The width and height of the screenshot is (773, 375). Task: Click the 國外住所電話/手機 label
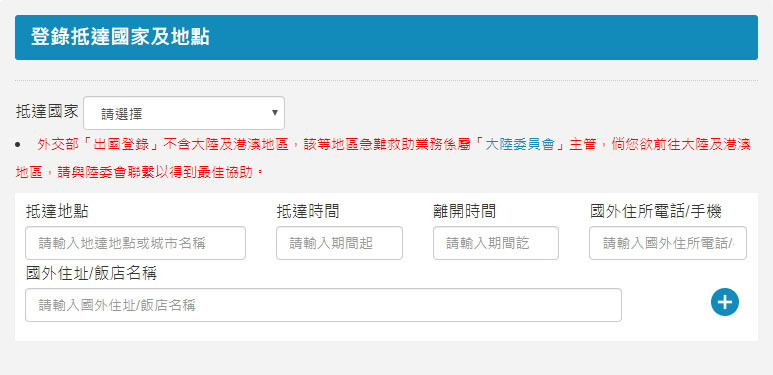[x=656, y=211]
